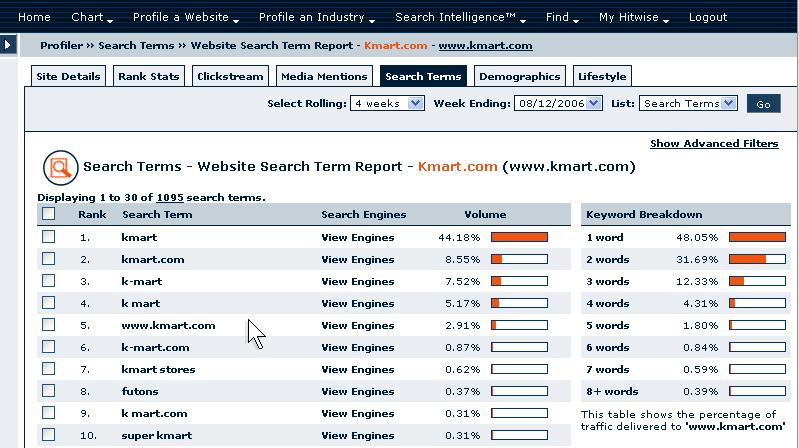Open www.kmart.com breadcrumb link
The height and width of the screenshot is (448, 799).
click(x=485, y=45)
